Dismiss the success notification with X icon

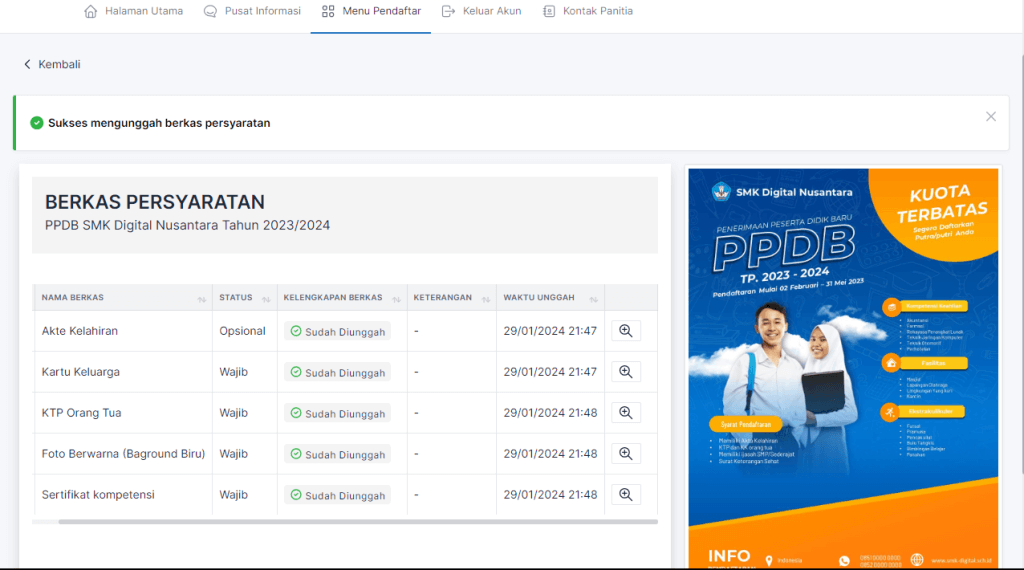(990, 117)
